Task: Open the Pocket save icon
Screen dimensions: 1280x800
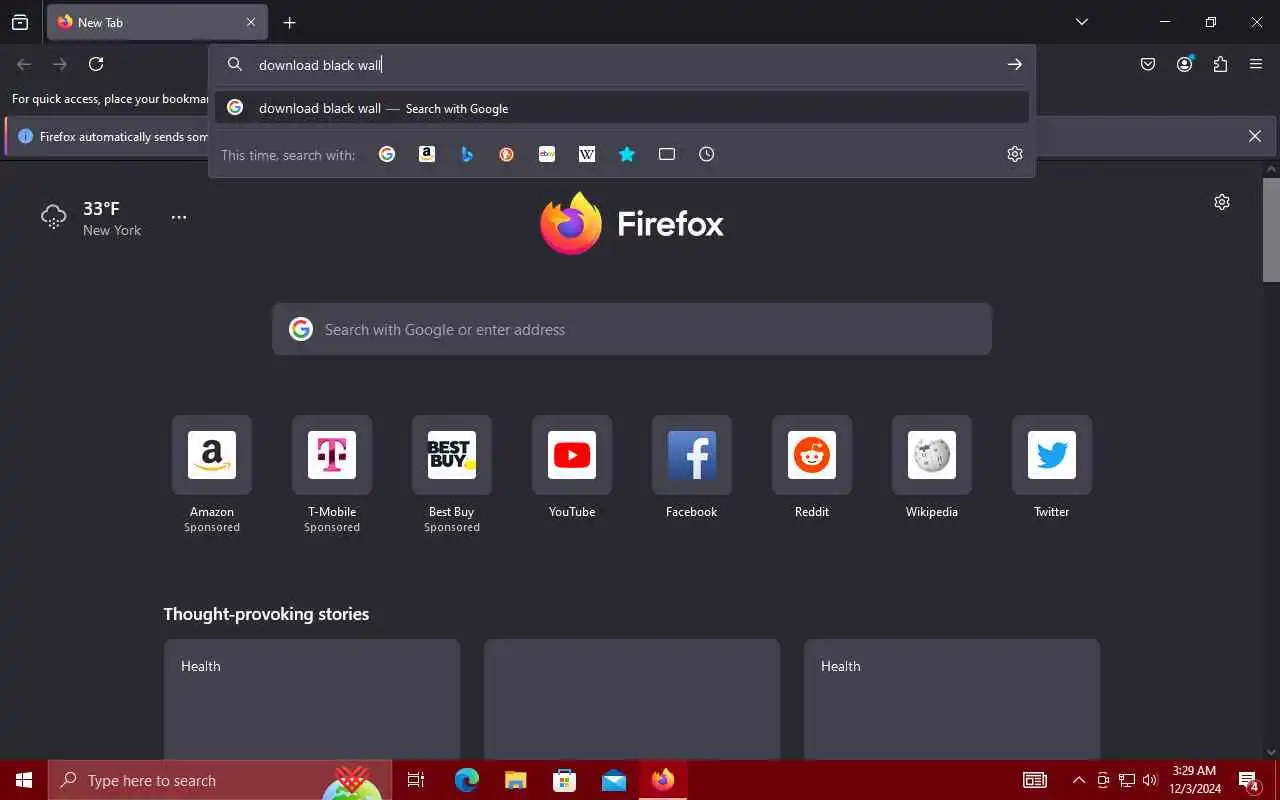Action: 1148,64
